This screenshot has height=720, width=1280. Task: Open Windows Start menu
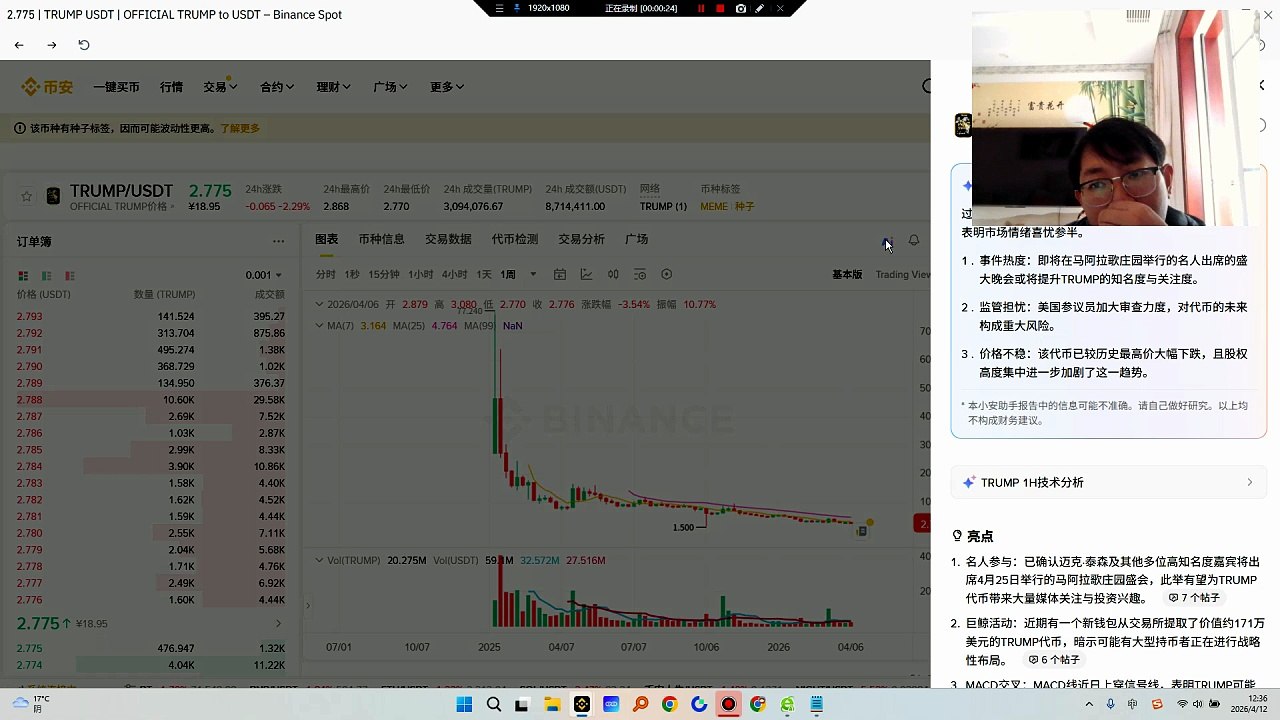click(464, 704)
